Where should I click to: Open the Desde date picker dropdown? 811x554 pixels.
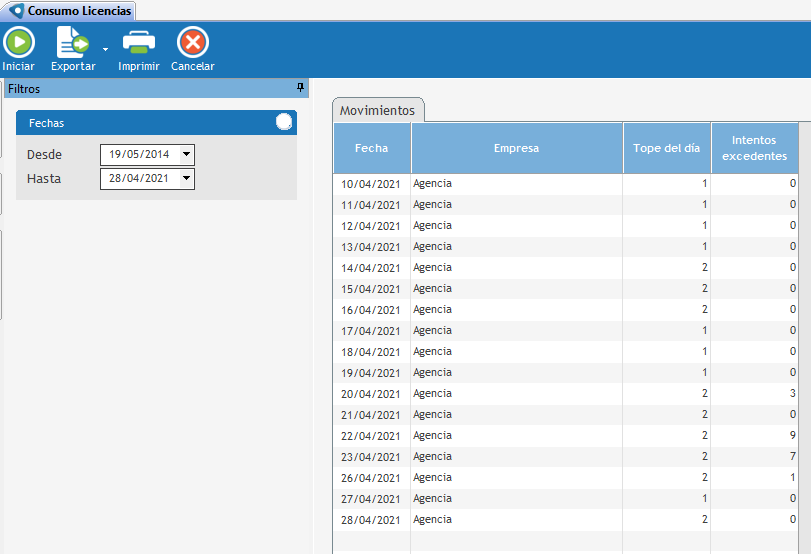(186, 155)
